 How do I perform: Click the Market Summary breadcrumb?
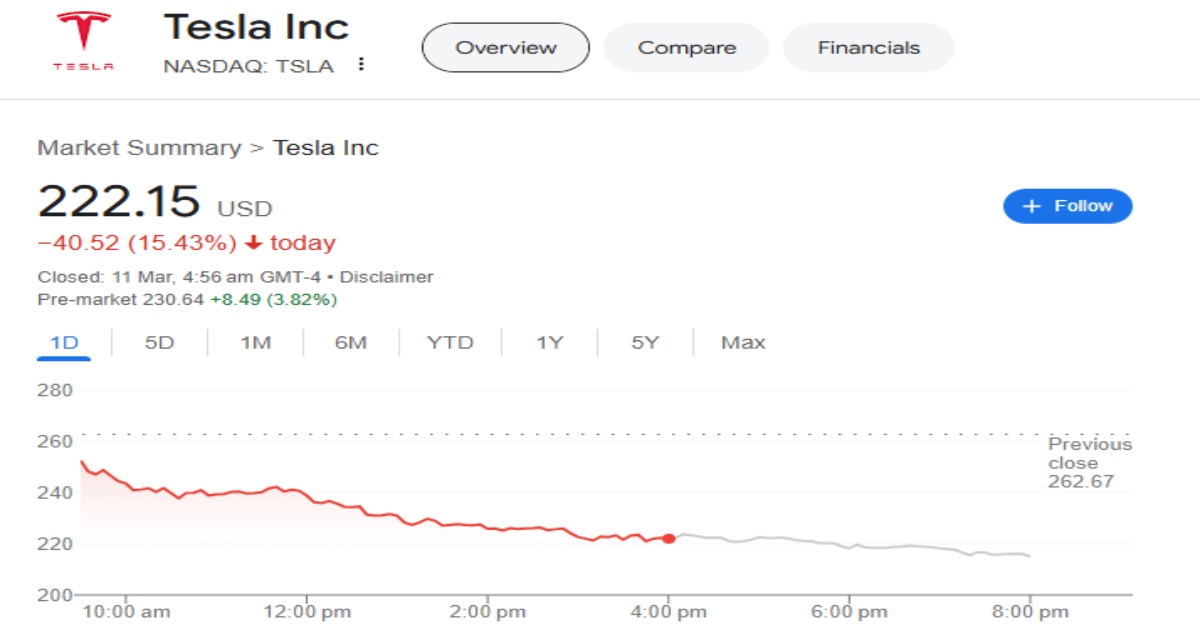(139, 148)
